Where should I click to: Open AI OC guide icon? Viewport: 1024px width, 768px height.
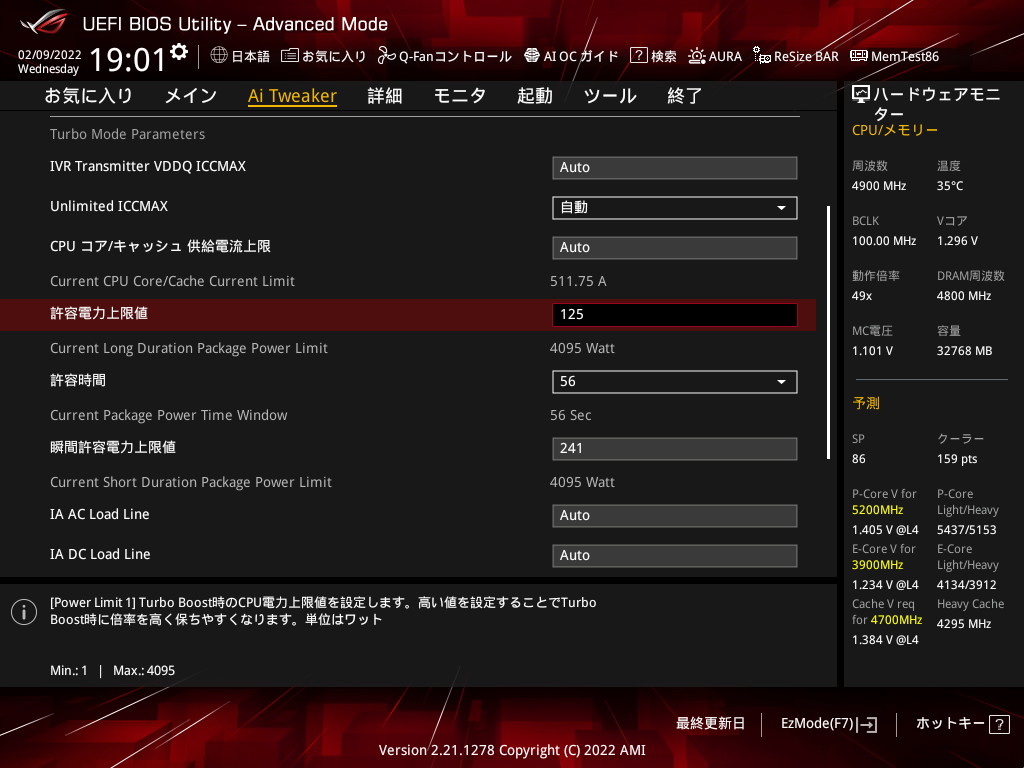[532, 56]
